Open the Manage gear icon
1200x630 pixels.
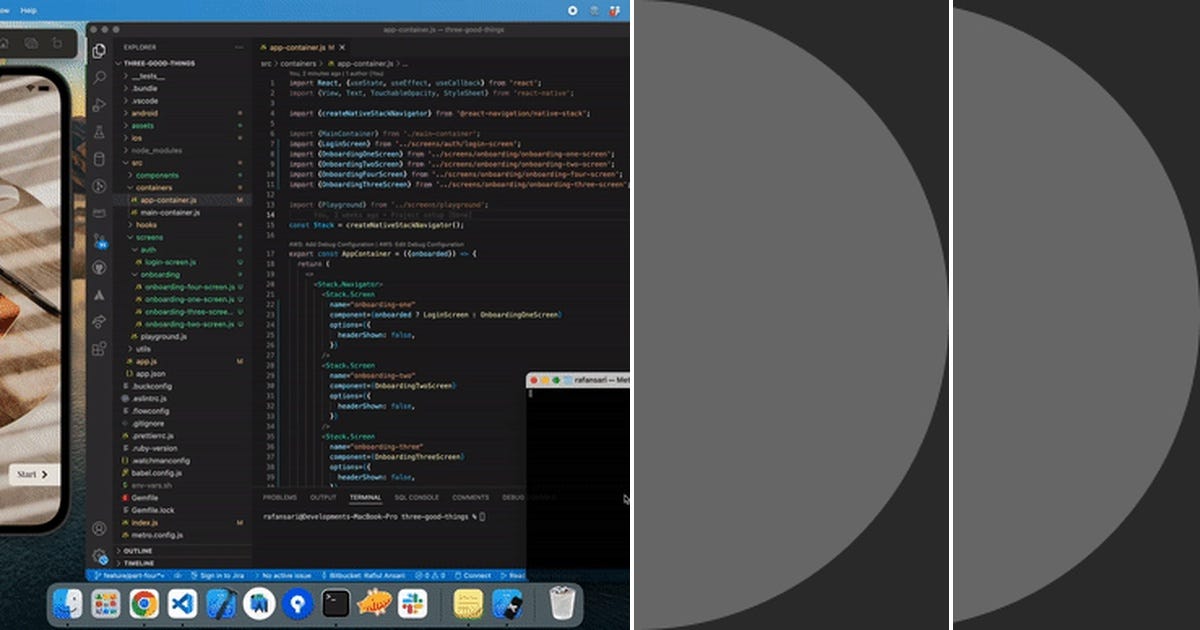99,552
